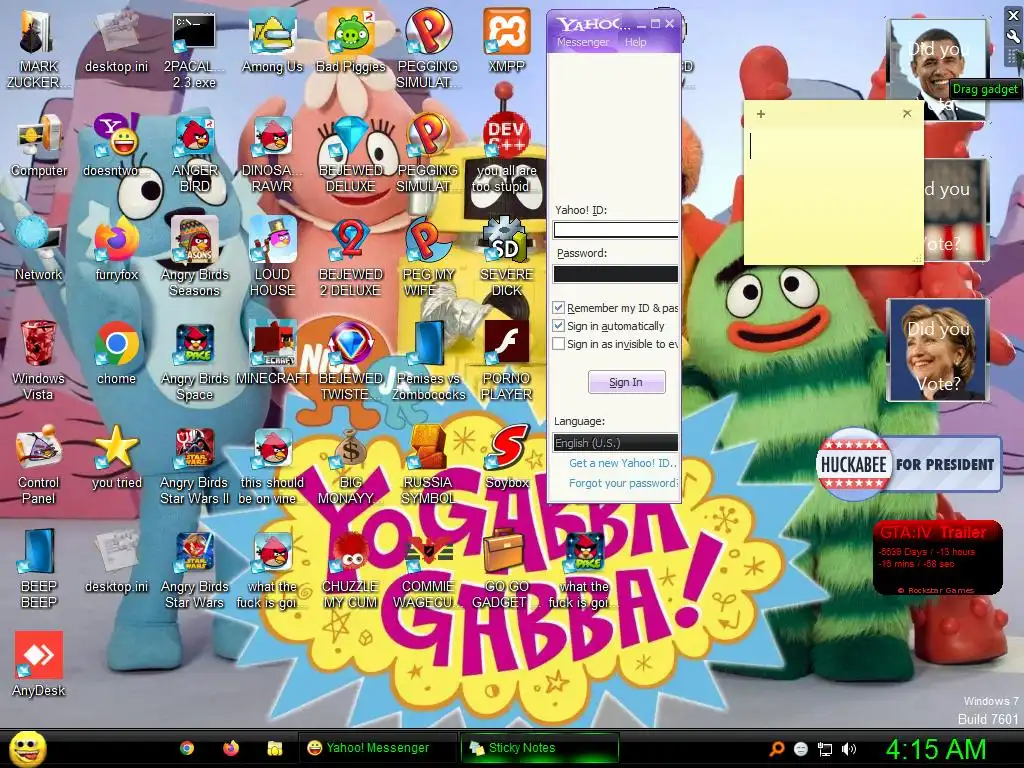
Task: Add a new sticky note with plus
Action: click(761, 114)
